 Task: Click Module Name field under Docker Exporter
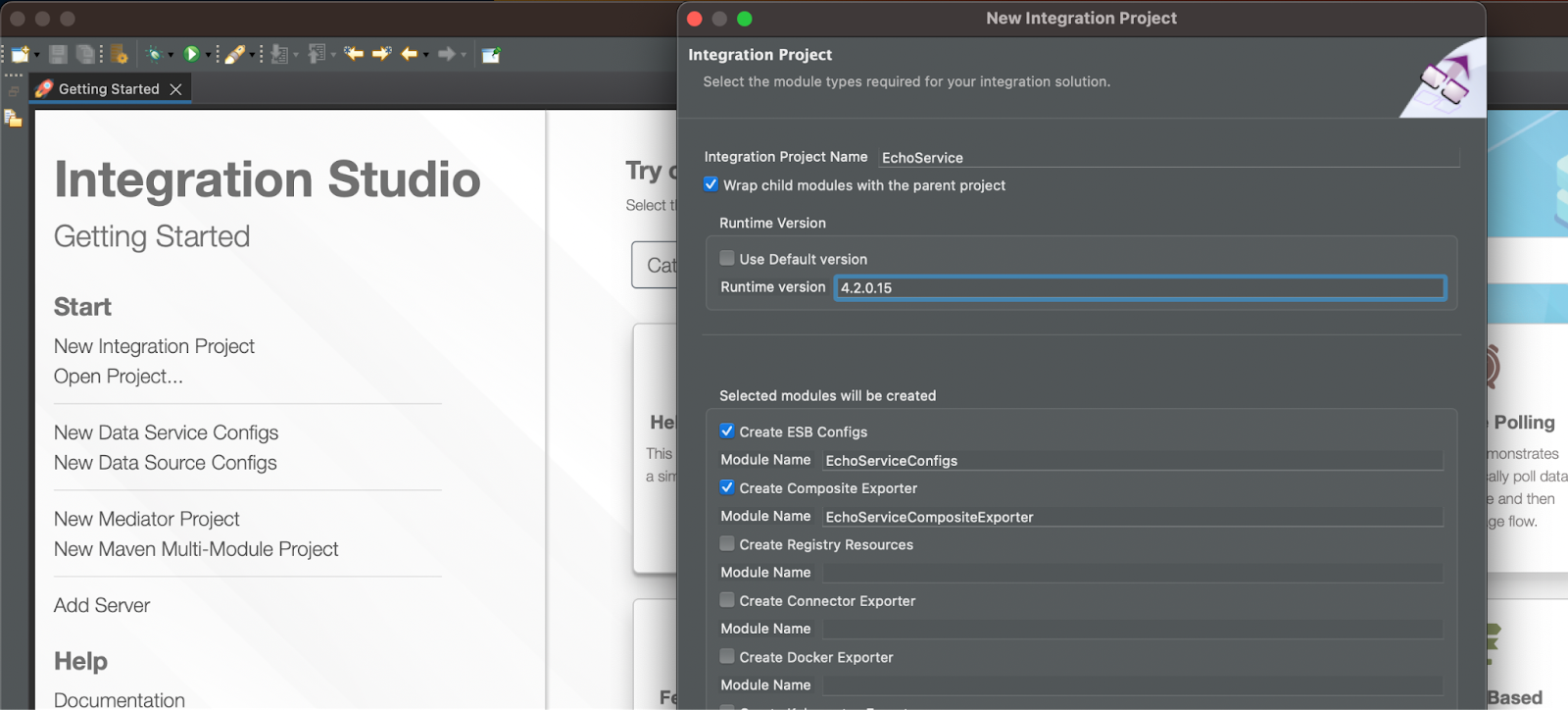pyautogui.click(x=1132, y=685)
